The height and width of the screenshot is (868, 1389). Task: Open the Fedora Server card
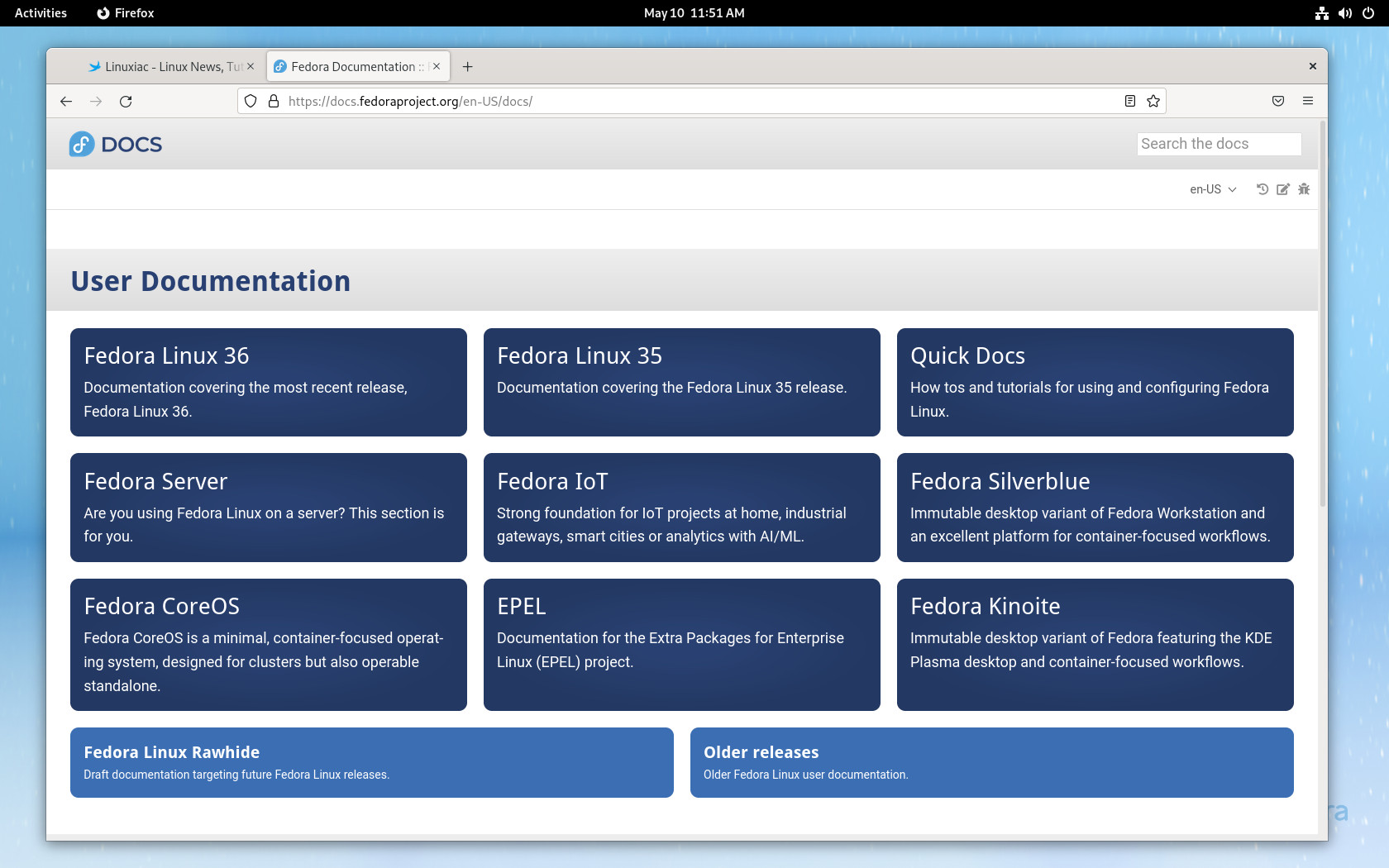(269, 508)
